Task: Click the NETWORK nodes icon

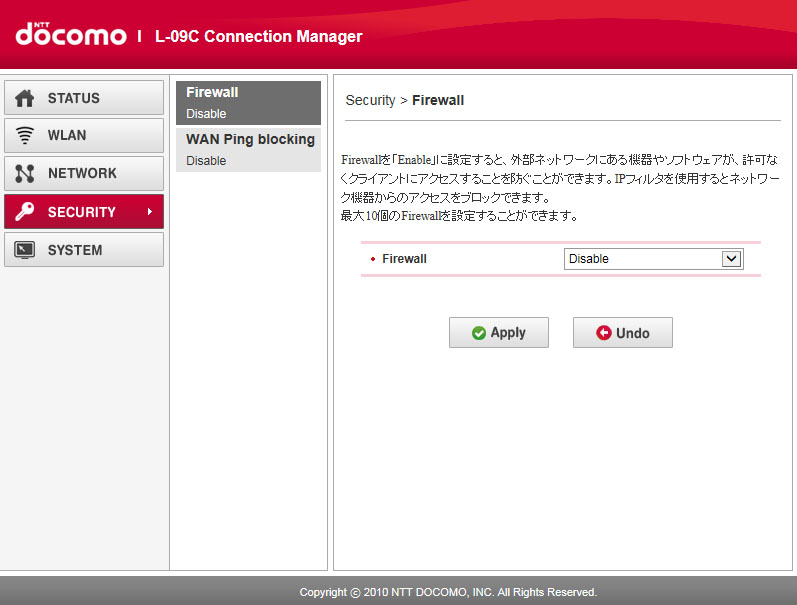Action: [x=26, y=174]
